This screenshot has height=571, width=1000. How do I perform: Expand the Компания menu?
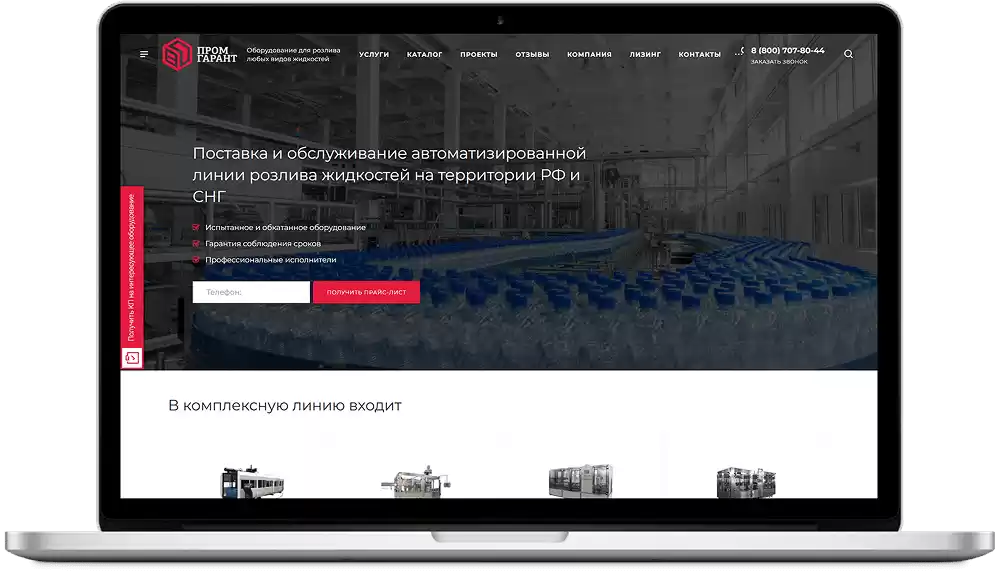coord(589,54)
